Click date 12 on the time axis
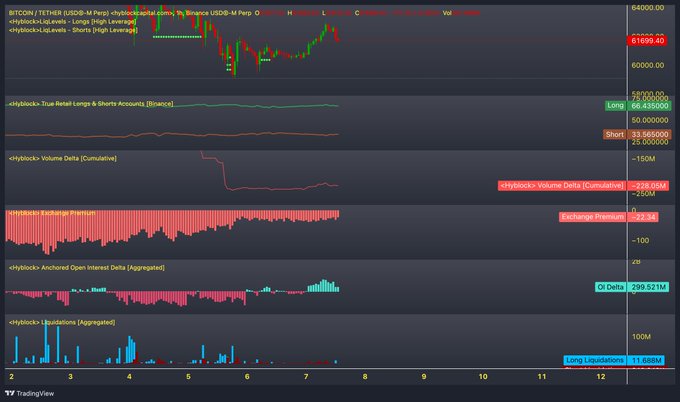680x402 pixels. click(x=601, y=376)
